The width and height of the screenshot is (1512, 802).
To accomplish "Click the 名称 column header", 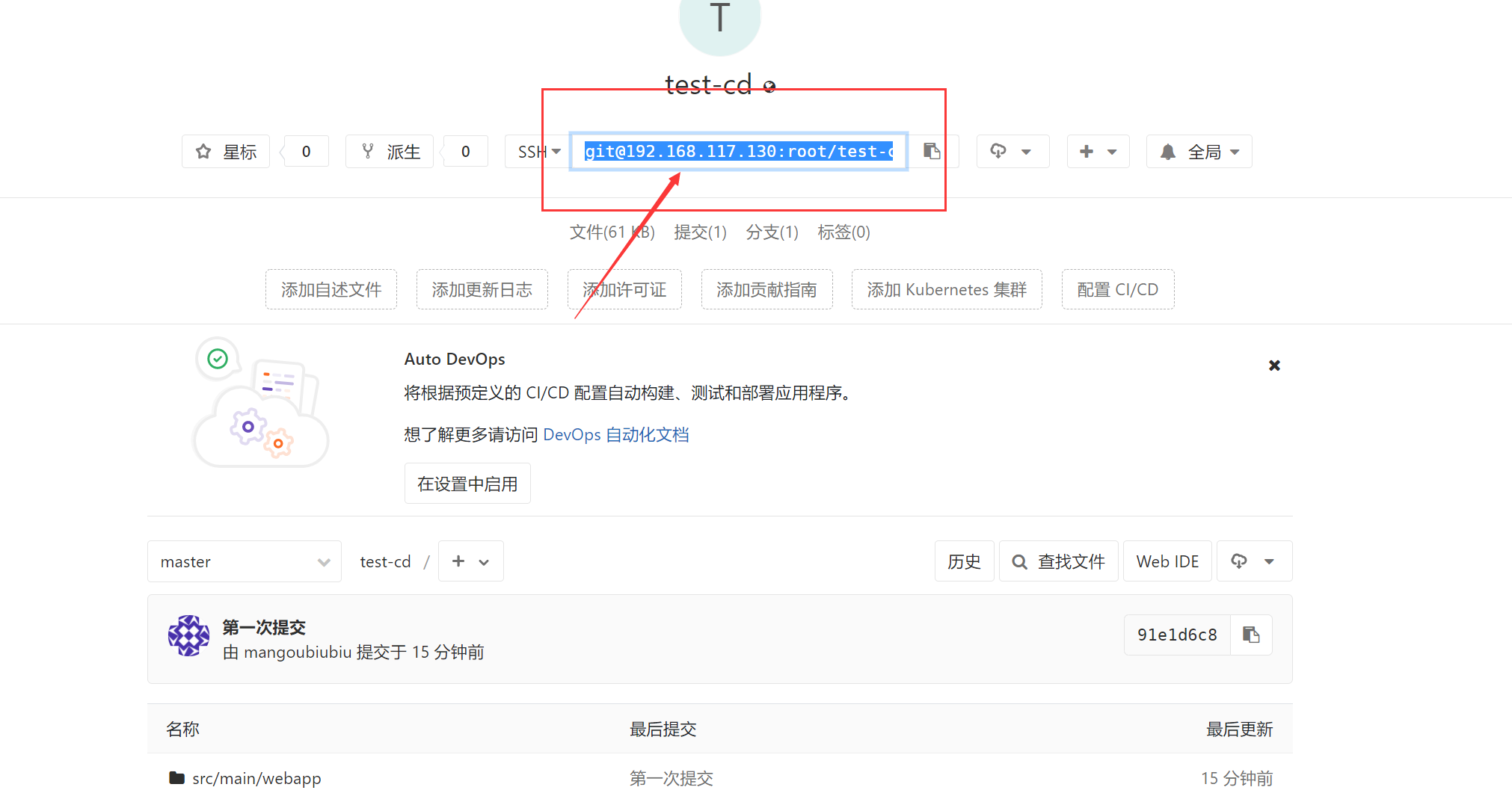I will click(x=182, y=729).
